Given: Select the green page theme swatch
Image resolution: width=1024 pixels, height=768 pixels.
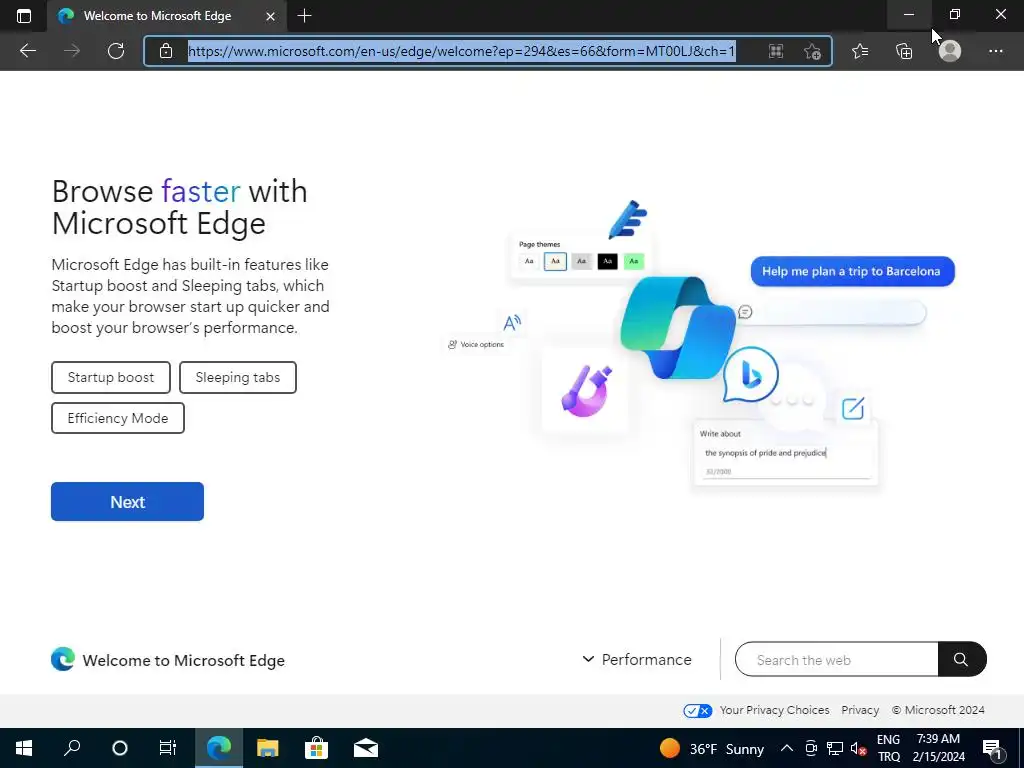Looking at the screenshot, I should point(633,261).
